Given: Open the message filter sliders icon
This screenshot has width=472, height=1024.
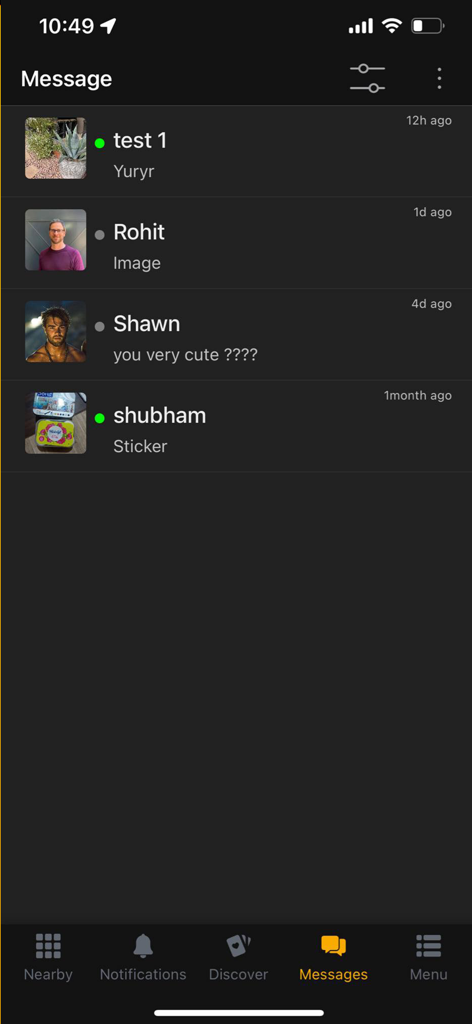Looking at the screenshot, I should (367, 78).
